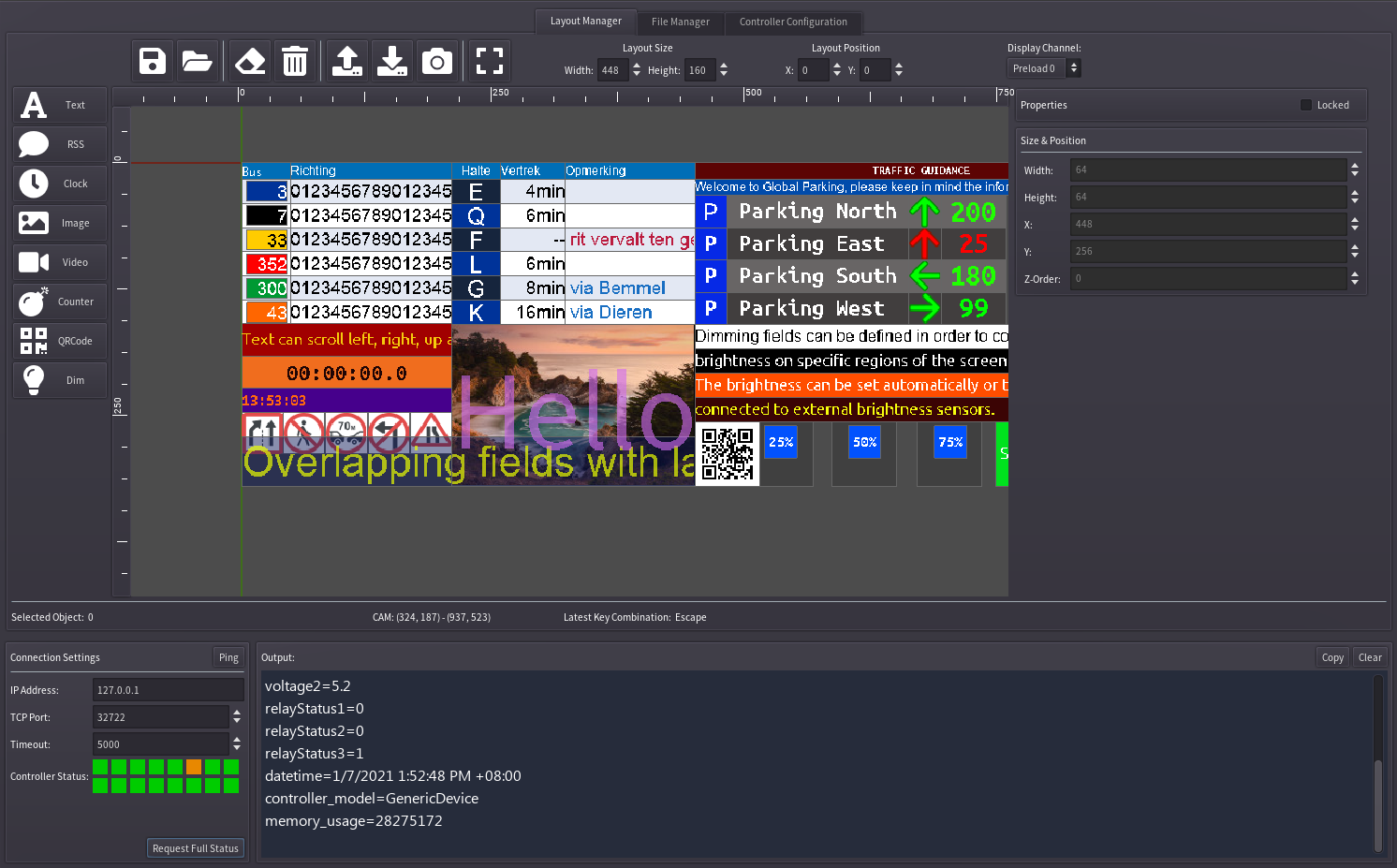Select the Parking North row on canvas
Screen dimensions: 1397x868
point(851,212)
